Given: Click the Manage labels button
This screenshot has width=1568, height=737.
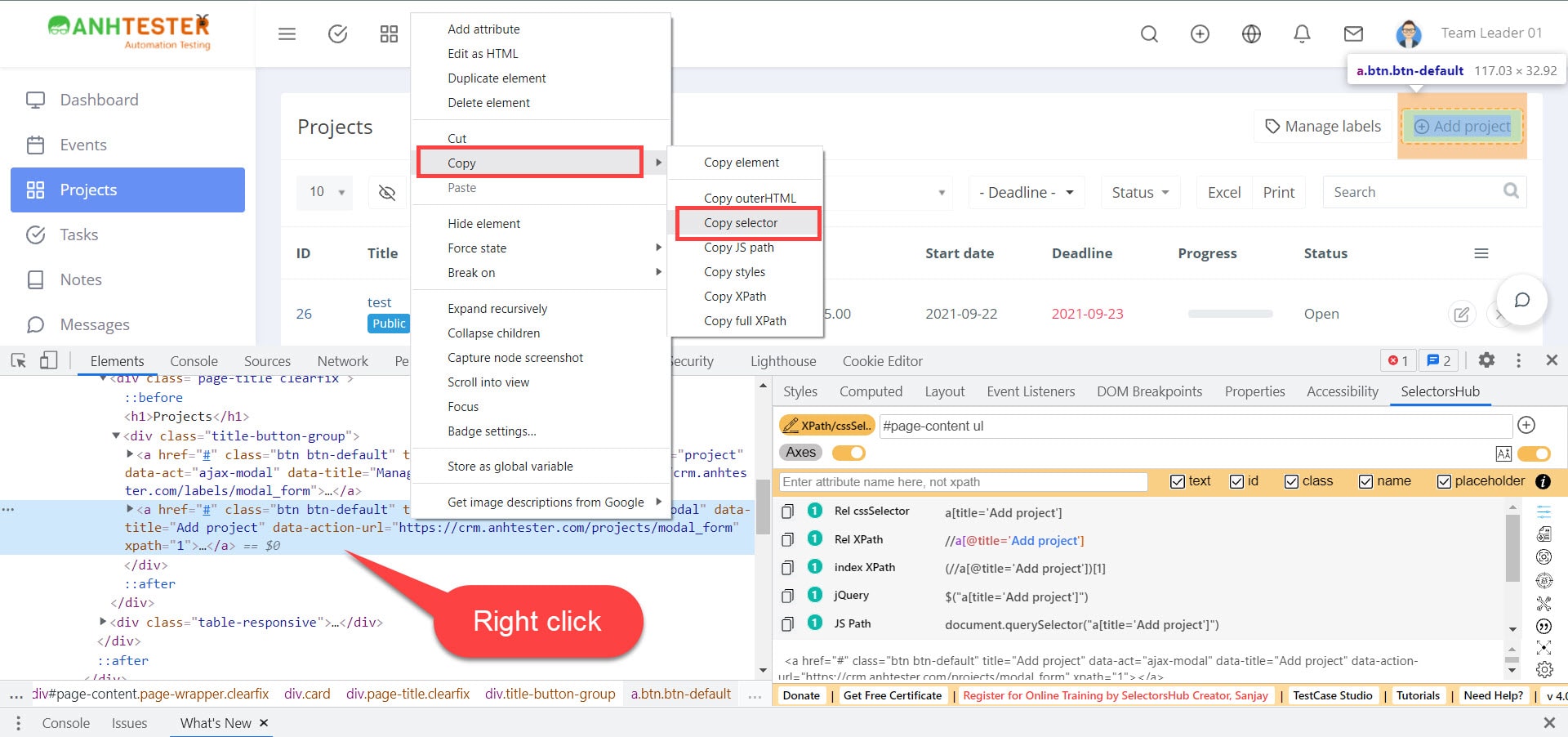Looking at the screenshot, I should tap(1323, 127).
